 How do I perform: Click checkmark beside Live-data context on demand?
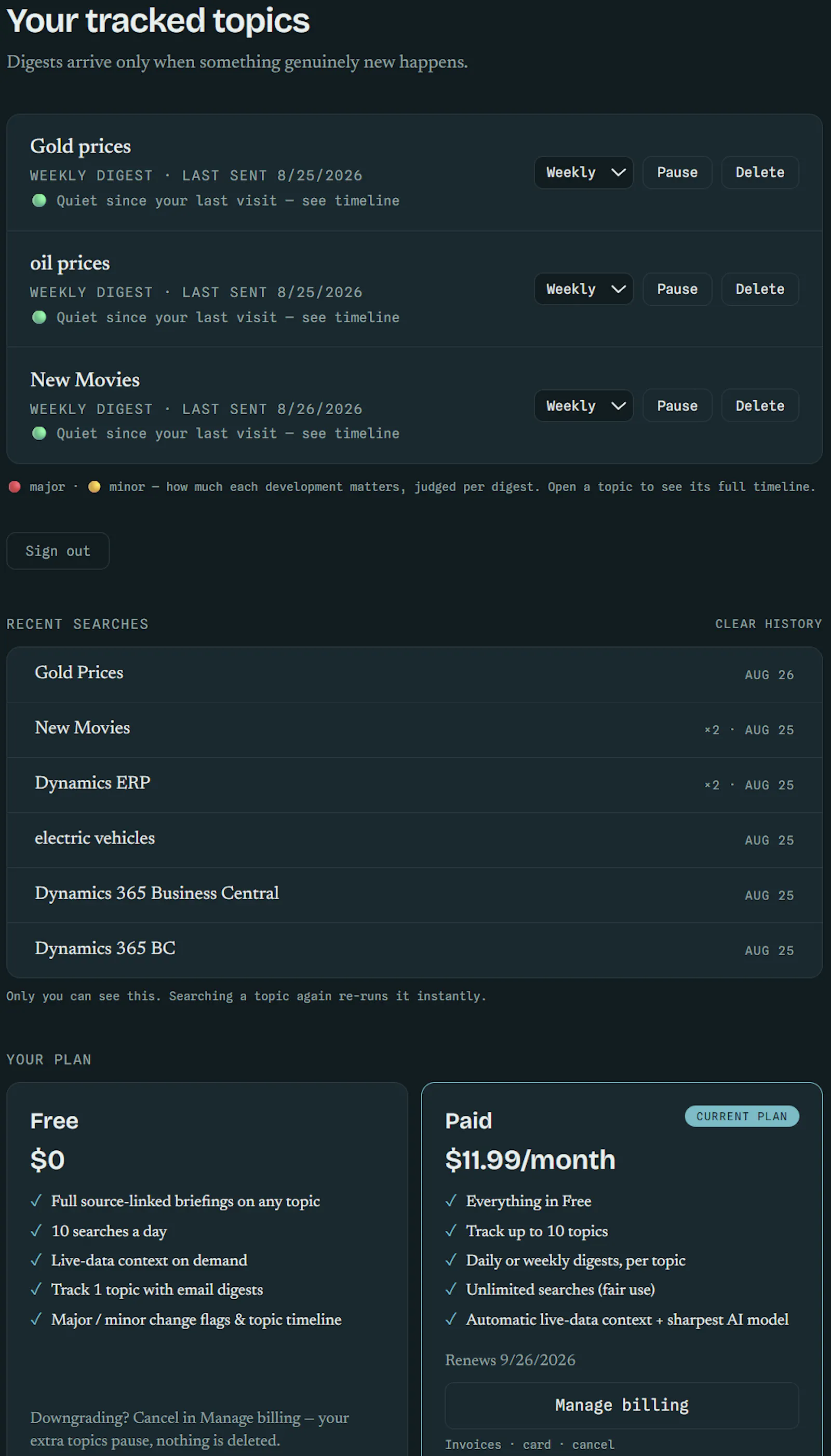(x=36, y=1259)
